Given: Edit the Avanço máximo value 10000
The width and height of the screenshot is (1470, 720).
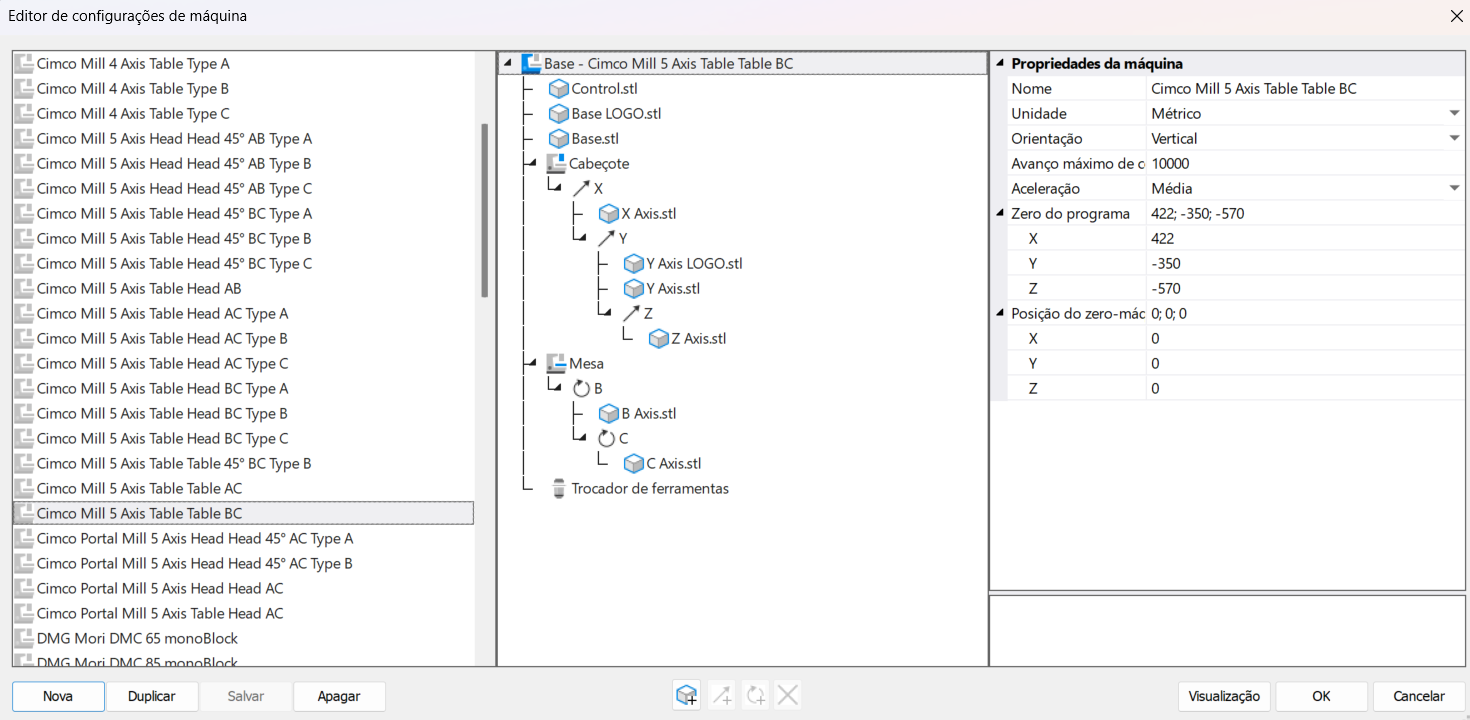Looking at the screenshot, I should click(1305, 164).
